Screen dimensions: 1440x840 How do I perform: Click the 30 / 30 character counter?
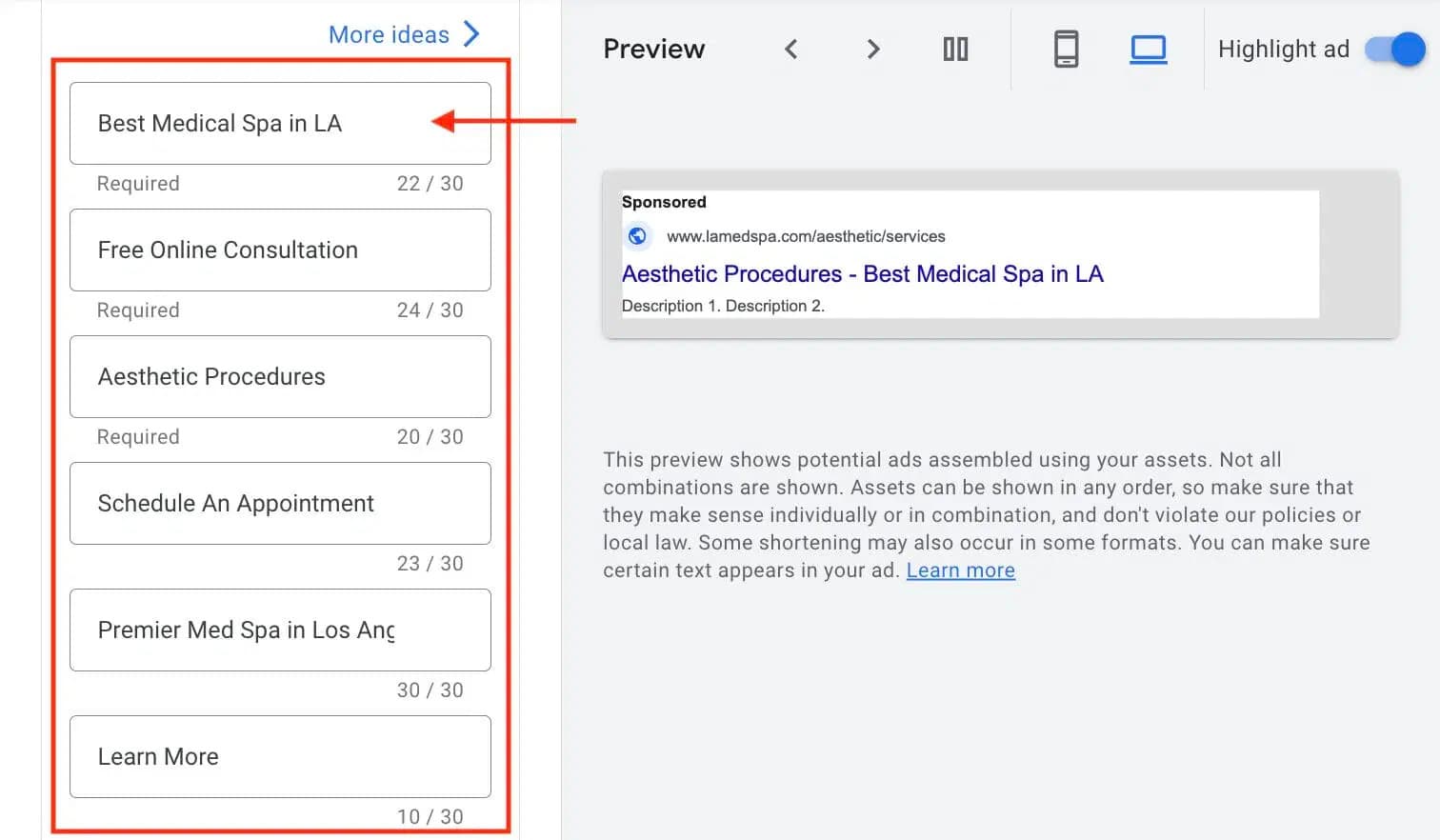pos(430,690)
